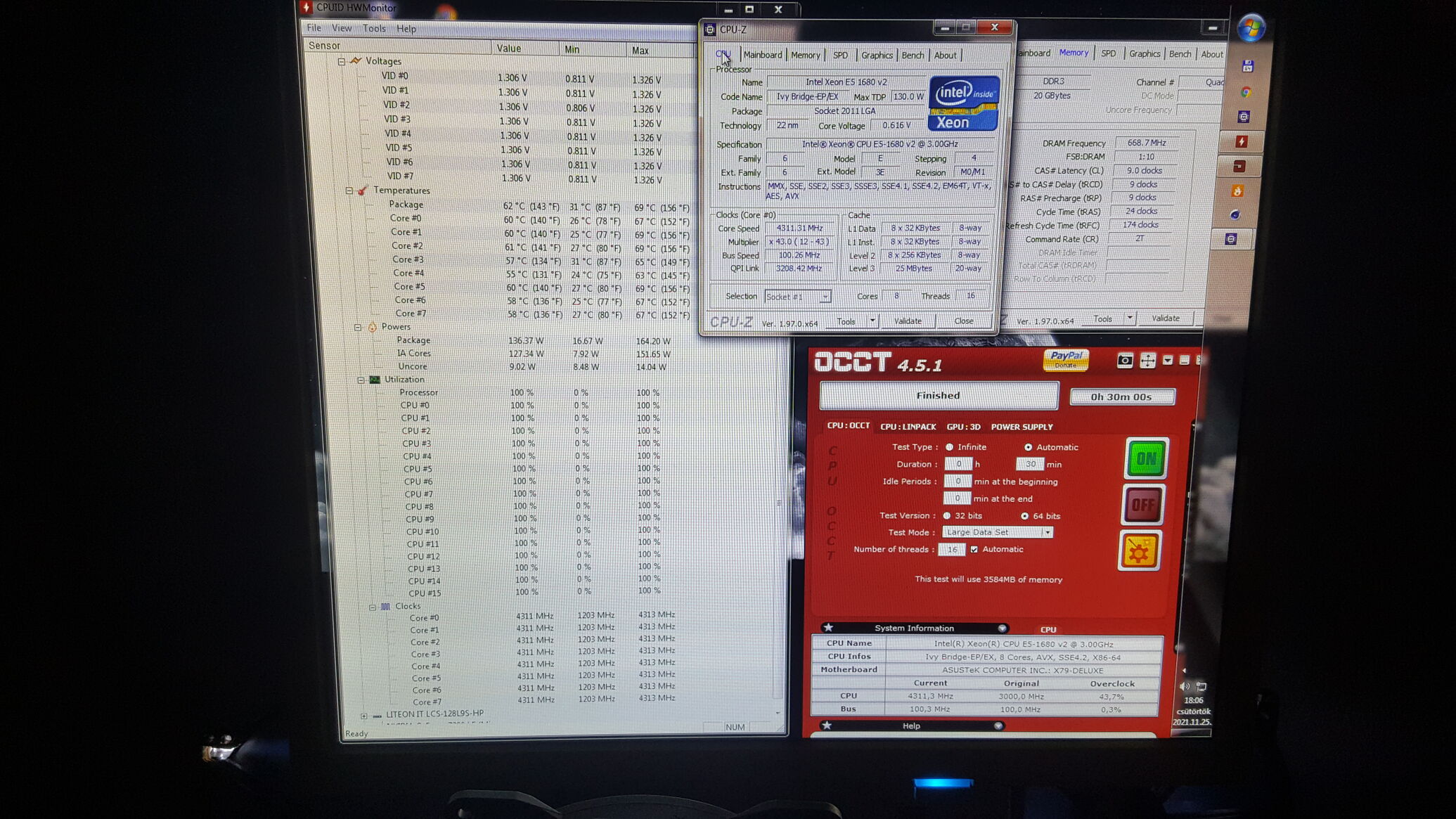Open the Windows Start orb
This screenshot has height=819, width=1456.
tap(1251, 28)
